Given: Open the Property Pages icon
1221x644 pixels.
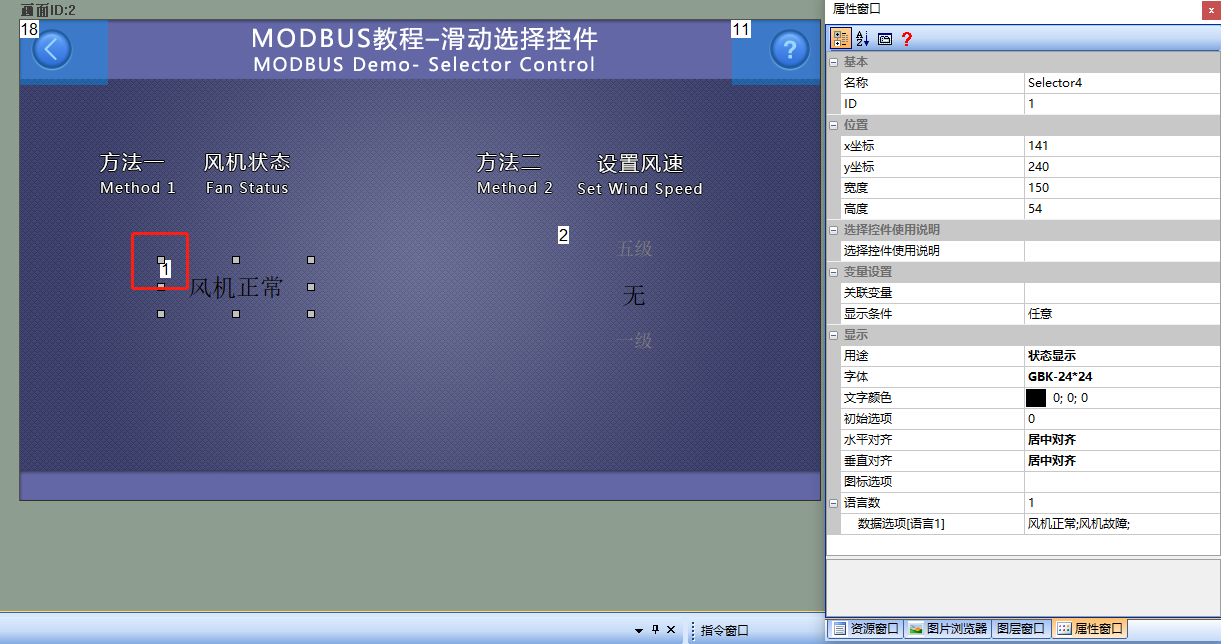Looking at the screenshot, I should click(x=885, y=39).
